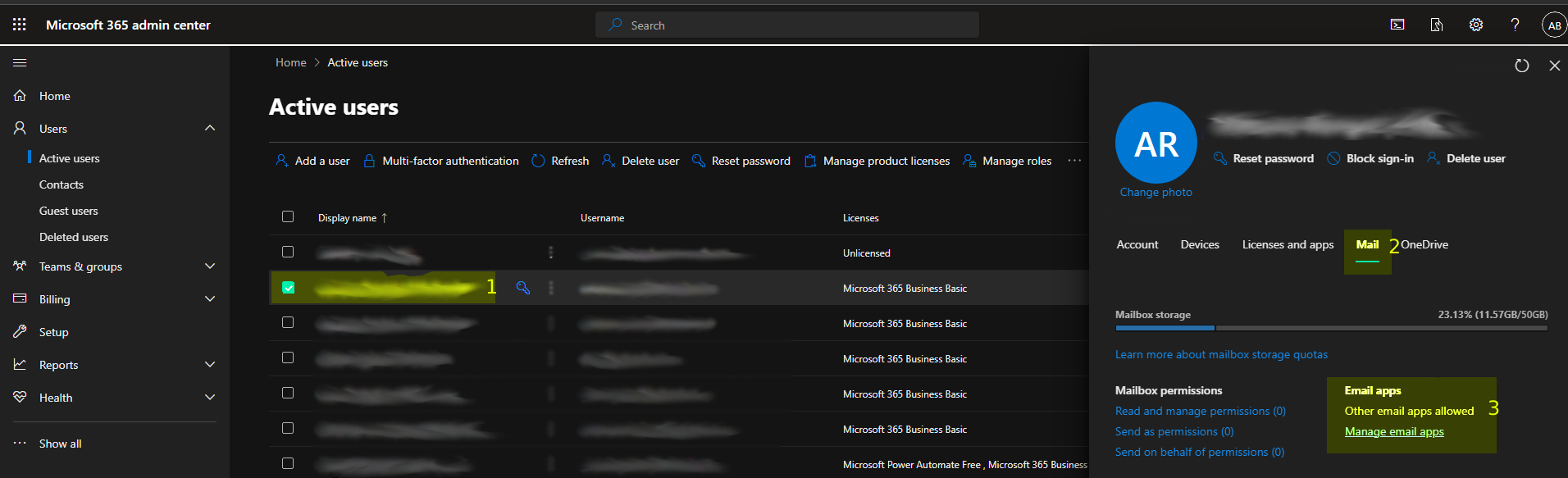This screenshot has width=1568, height=478.
Task: Refresh the user details panel
Action: pyautogui.click(x=1522, y=66)
